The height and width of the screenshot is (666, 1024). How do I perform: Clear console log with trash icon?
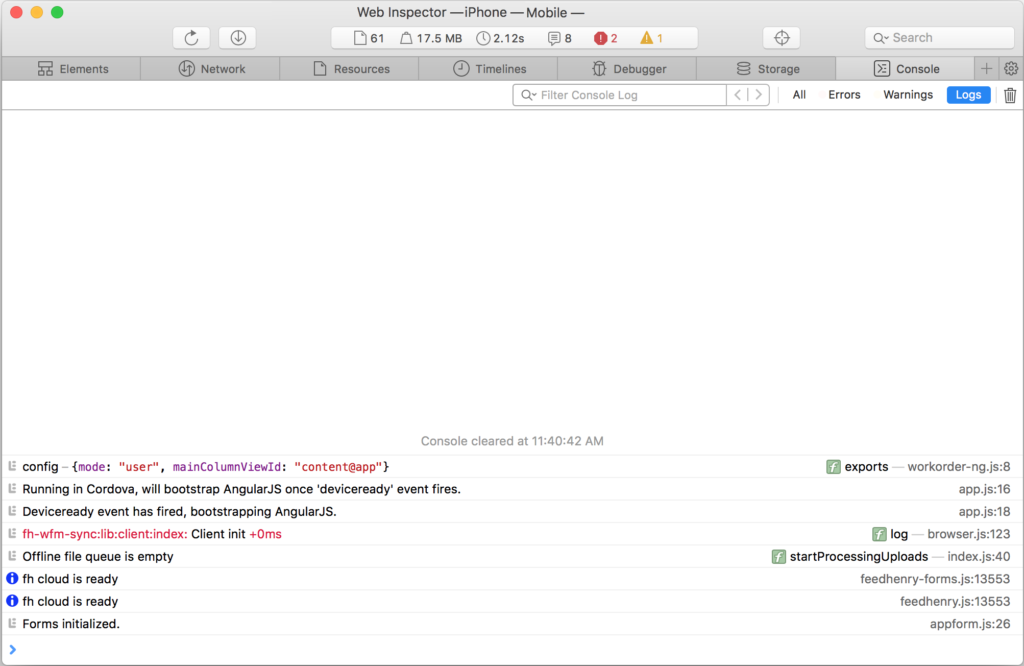pyautogui.click(x=1010, y=95)
